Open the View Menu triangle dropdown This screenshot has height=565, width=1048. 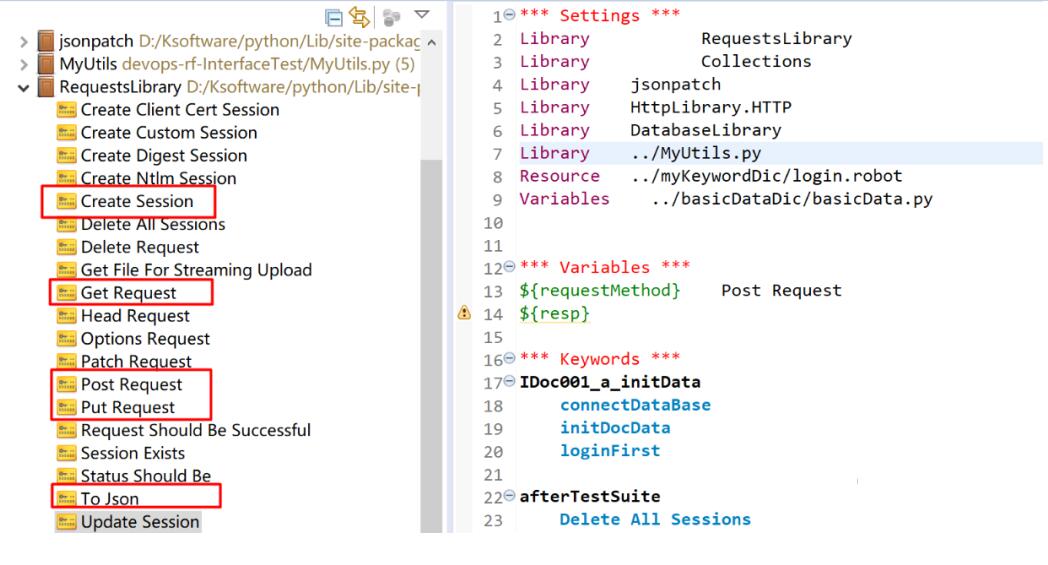pyautogui.click(x=420, y=16)
